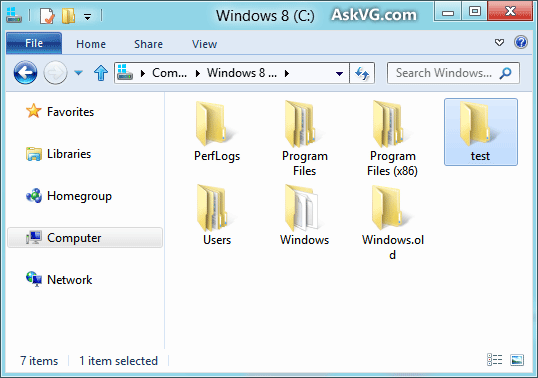Click the Forward navigation arrow
Viewport: 538px width, 378px height.
tap(55, 73)
